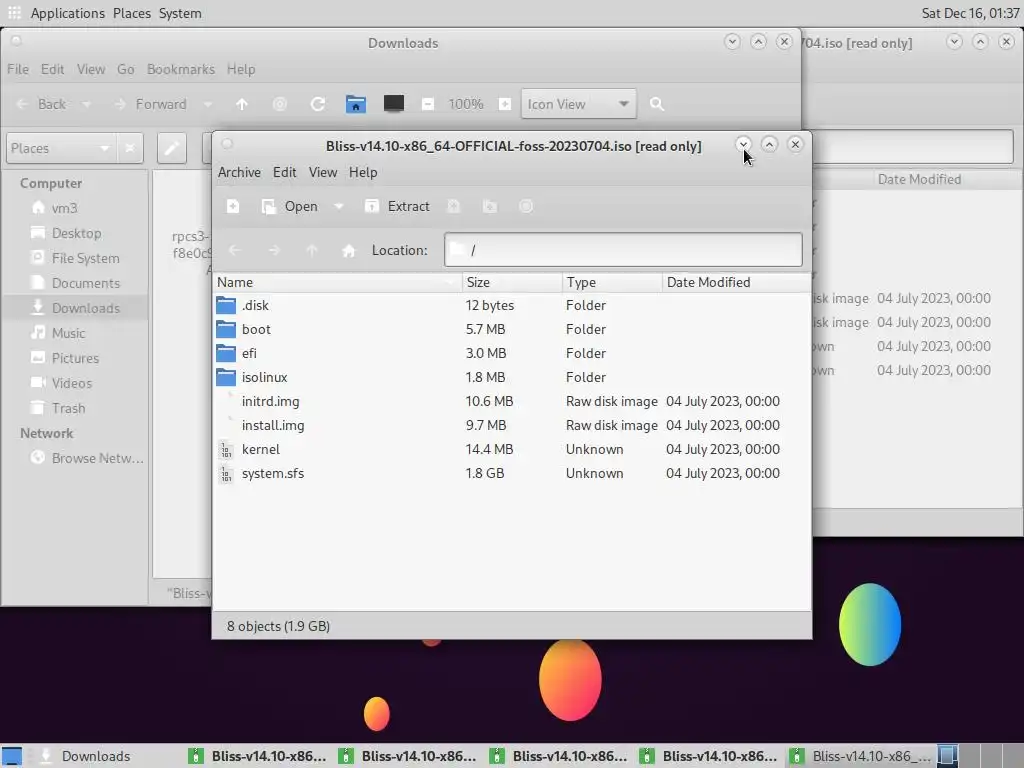1024x768 pixels.
Task: Reload the Downloads folder
Action: pyautogui.click(x=318, y=104)
